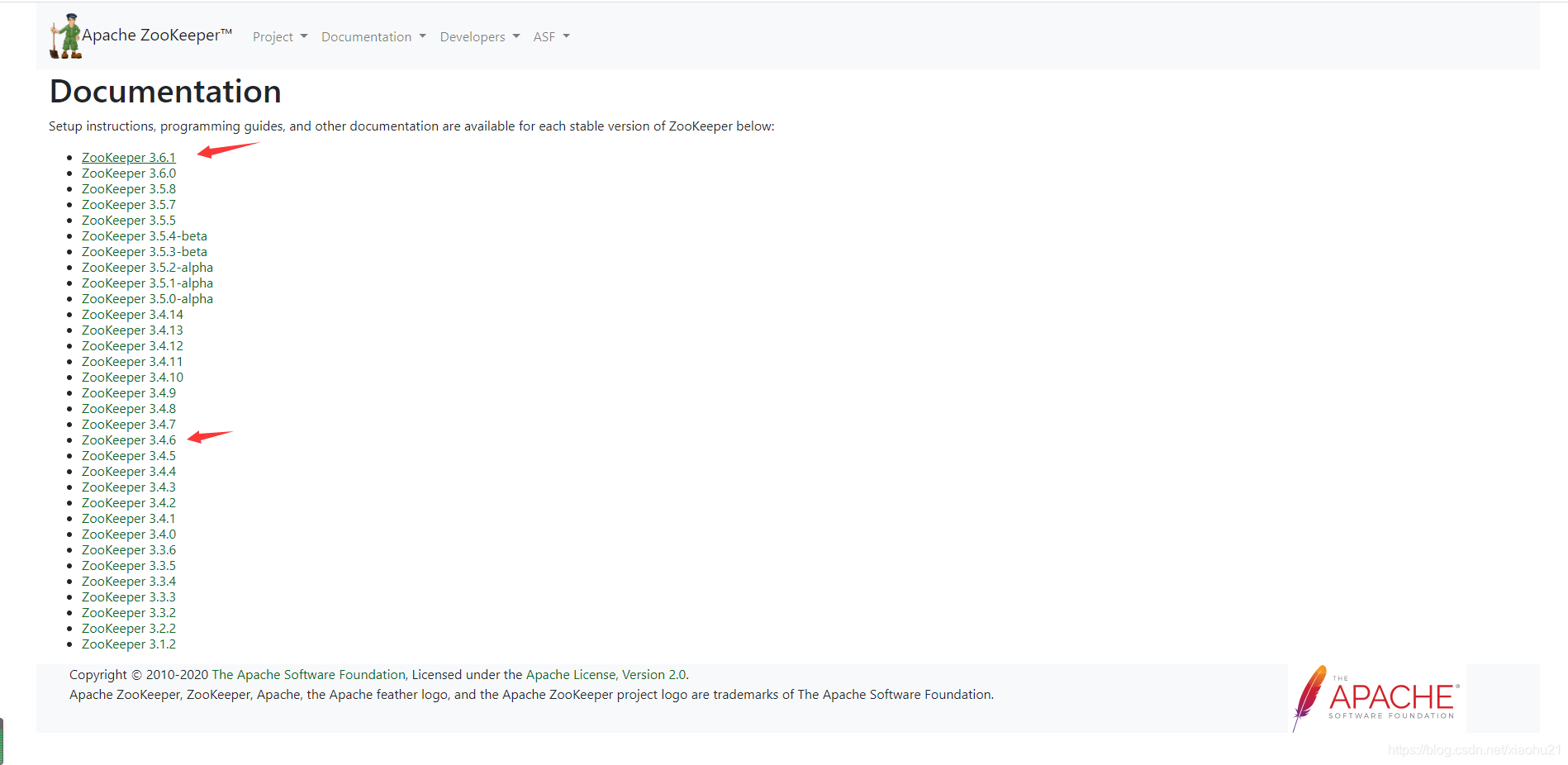Open ZooKeeper 3.4.3 documentation link
Image resolution: width=1568 pixels, height=765 pixels.
tap(129, 487)
